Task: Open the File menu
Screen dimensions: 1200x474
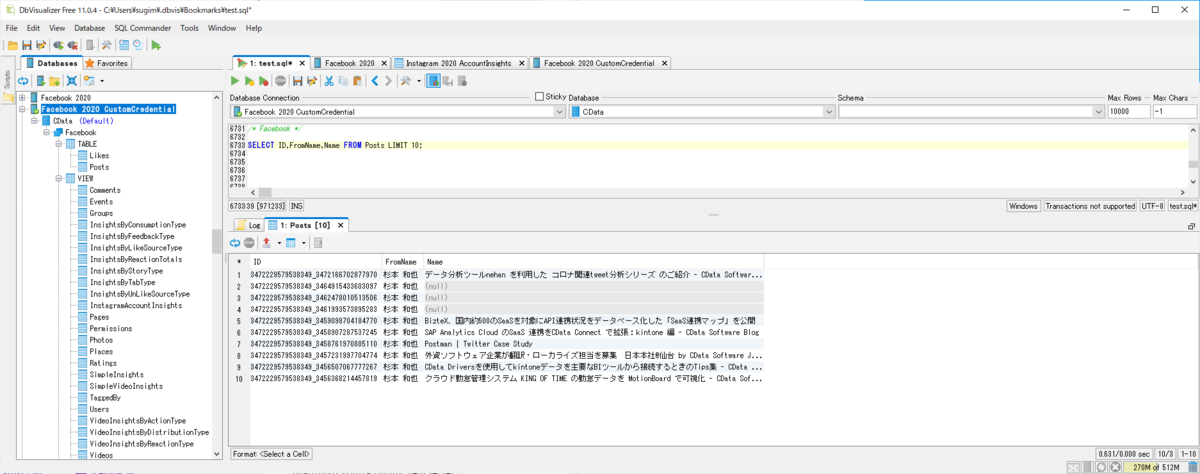Action: pyautogui.click(x=12, y=28)
